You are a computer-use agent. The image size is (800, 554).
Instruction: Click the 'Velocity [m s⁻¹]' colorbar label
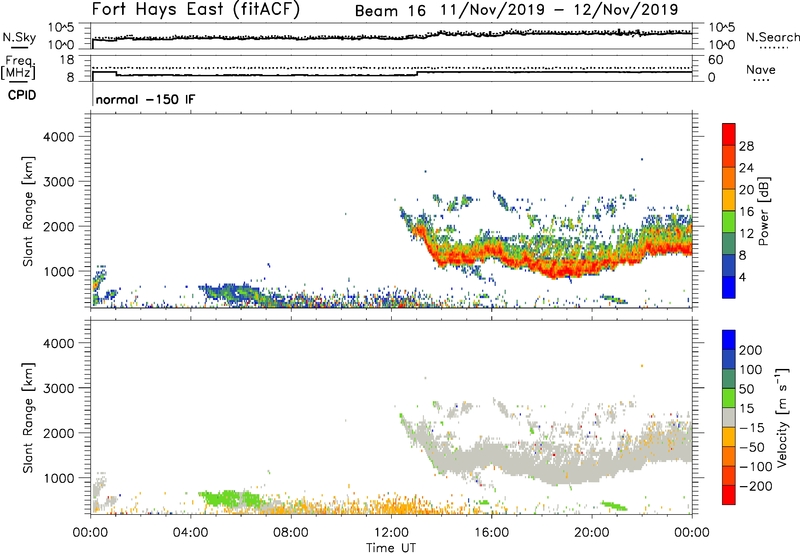[x=782, y=417]
